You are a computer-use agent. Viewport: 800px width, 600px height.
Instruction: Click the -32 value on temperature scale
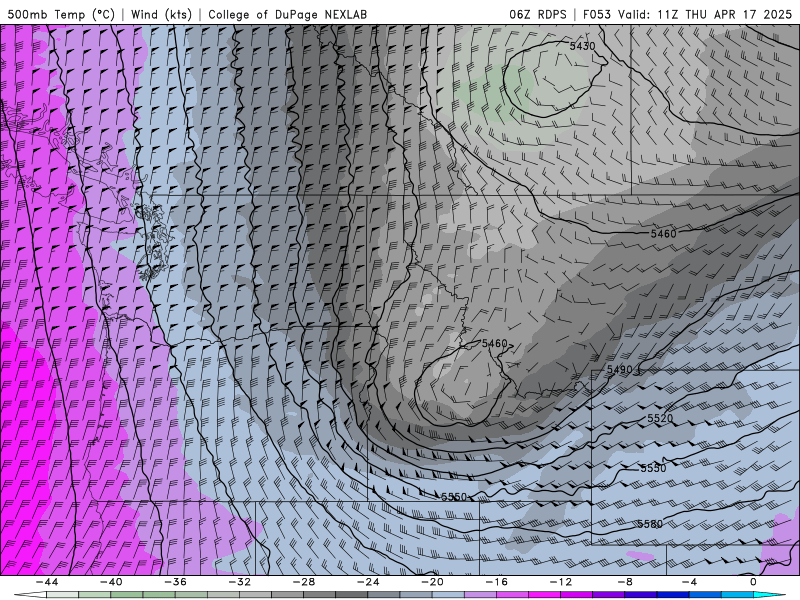pos(240,582)
